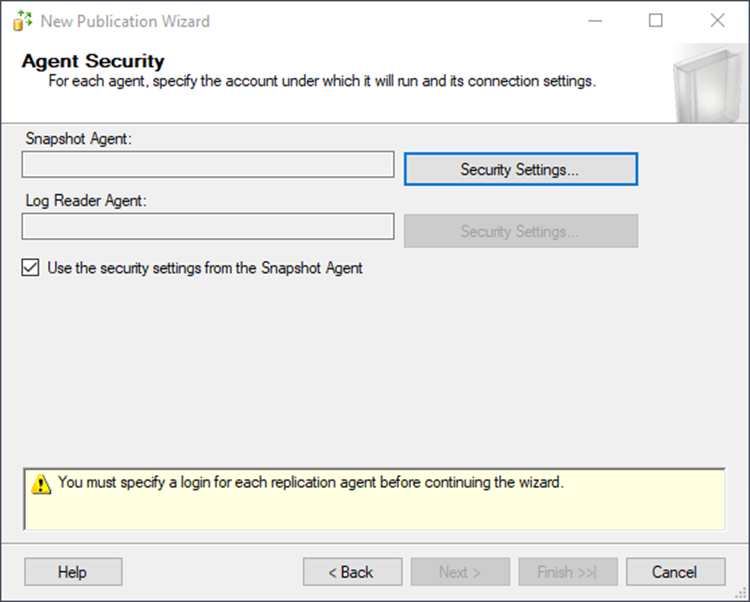The height and width of the screenshot is (602, 750).
Task: Click the yellow warning triangle icon
Action: (x=41, y=484)
